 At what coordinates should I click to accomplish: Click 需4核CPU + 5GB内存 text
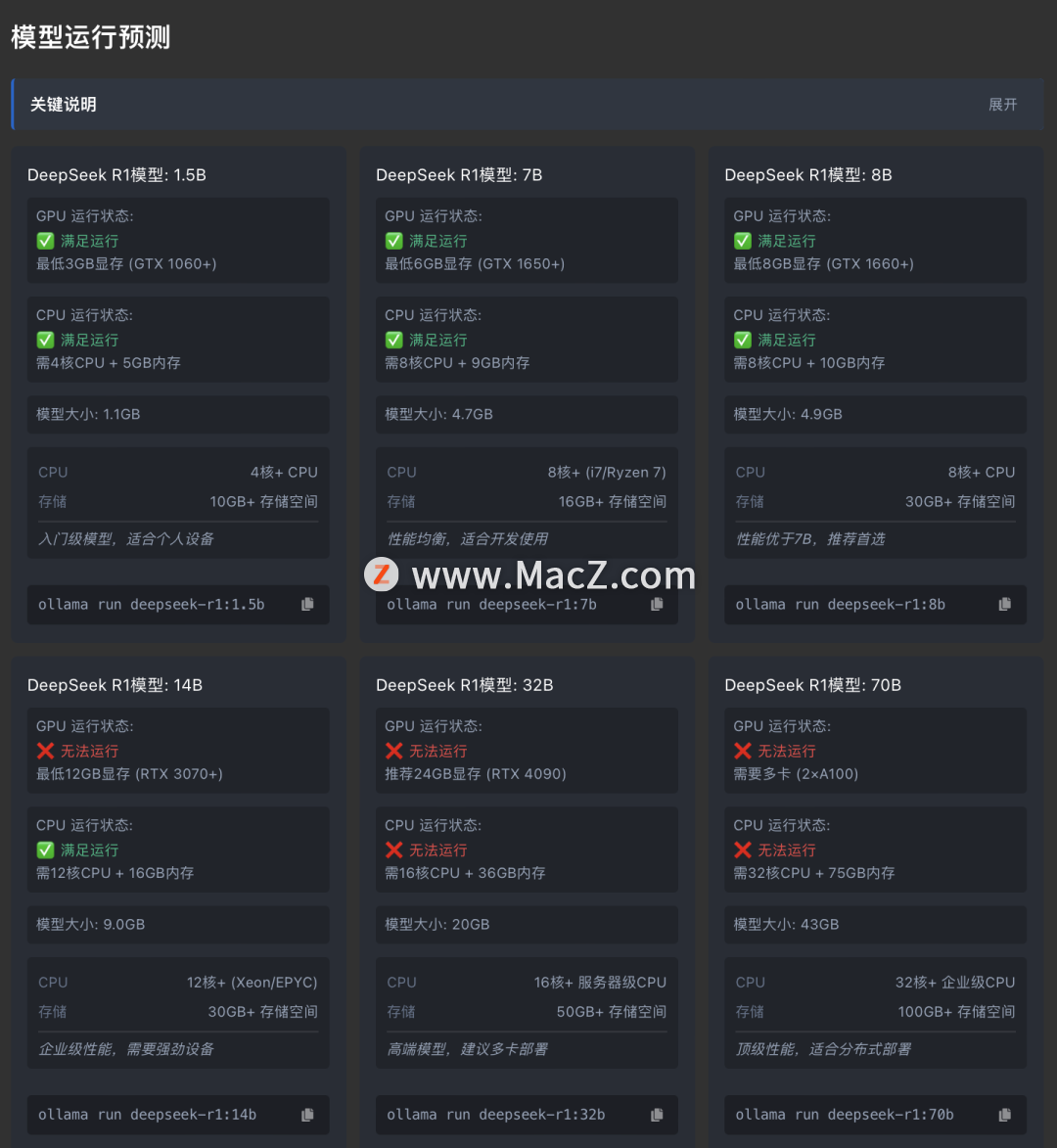(x=109, y=363)
